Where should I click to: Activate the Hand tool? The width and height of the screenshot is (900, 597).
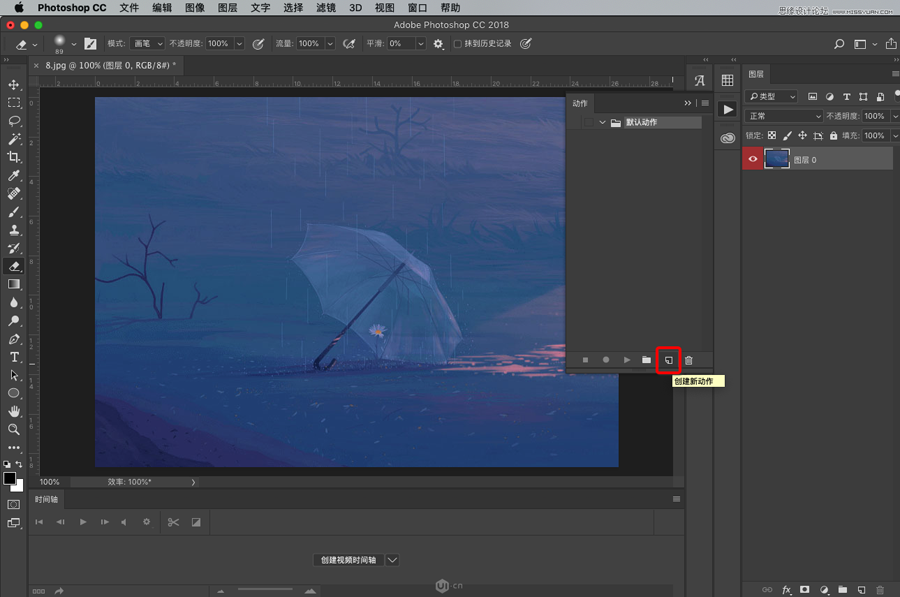pos(14,411)
